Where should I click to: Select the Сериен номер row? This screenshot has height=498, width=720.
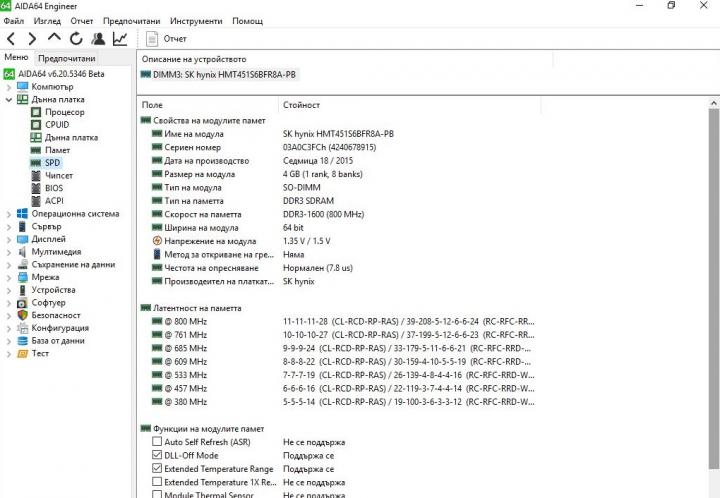point(264,147)
